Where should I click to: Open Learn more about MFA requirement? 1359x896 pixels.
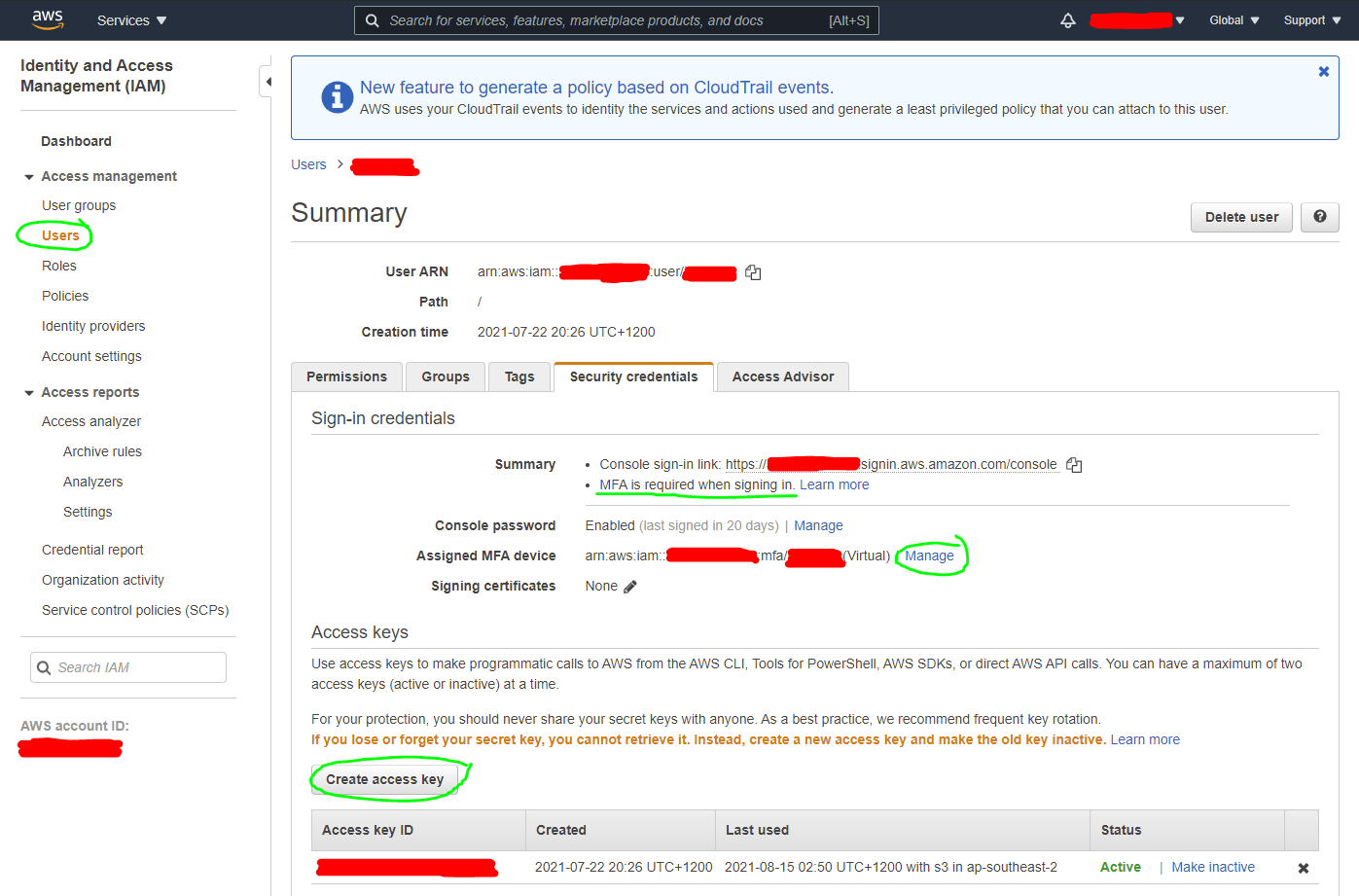click(x=834, y=484)
